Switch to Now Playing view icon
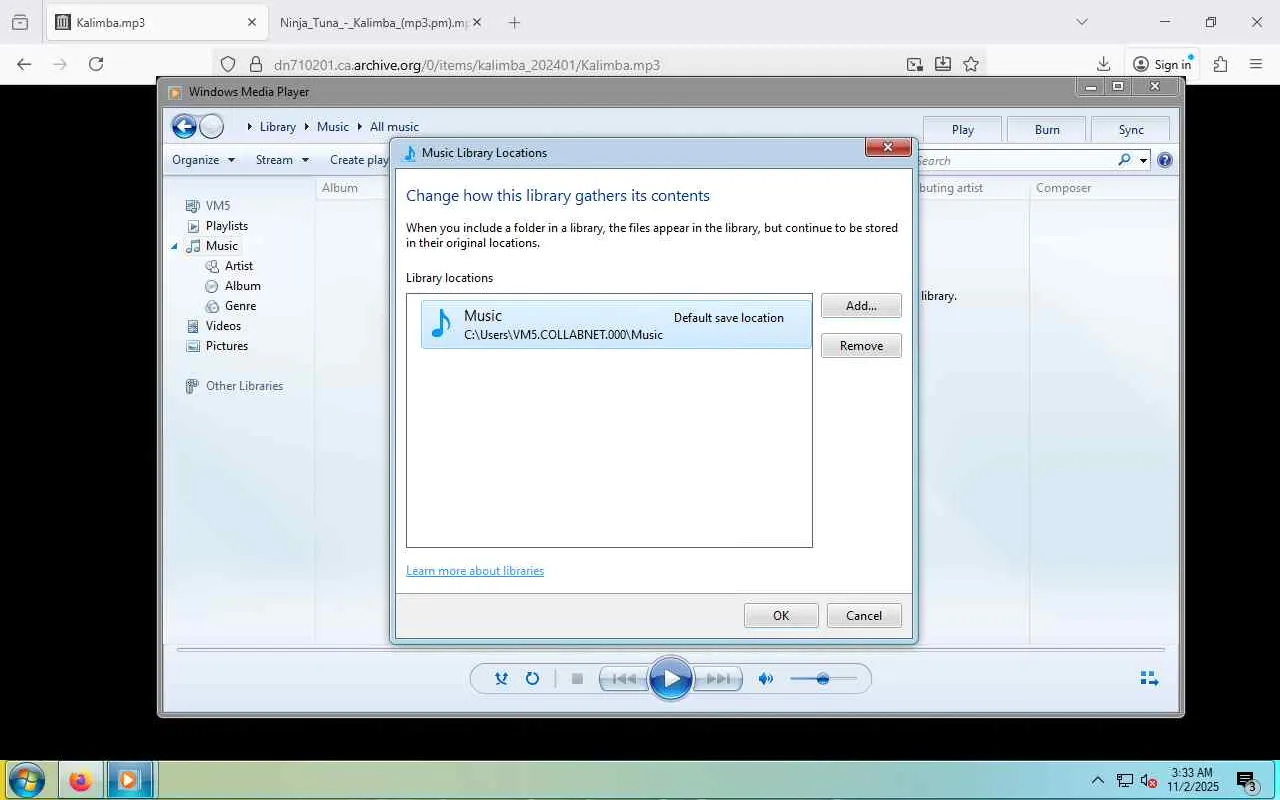 [x=1149, y=679]
